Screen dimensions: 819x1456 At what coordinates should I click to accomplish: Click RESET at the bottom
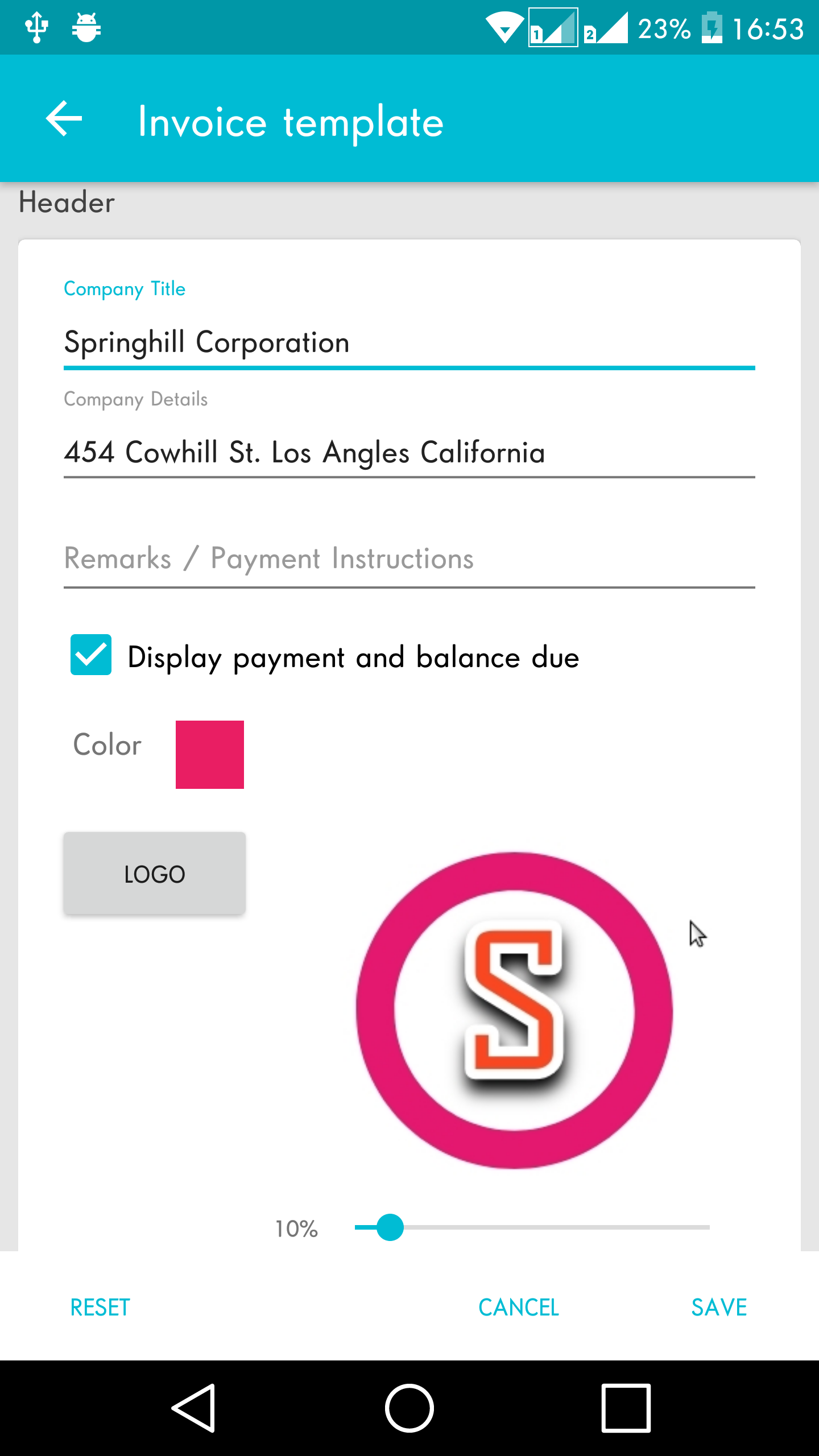(100, 1307)
